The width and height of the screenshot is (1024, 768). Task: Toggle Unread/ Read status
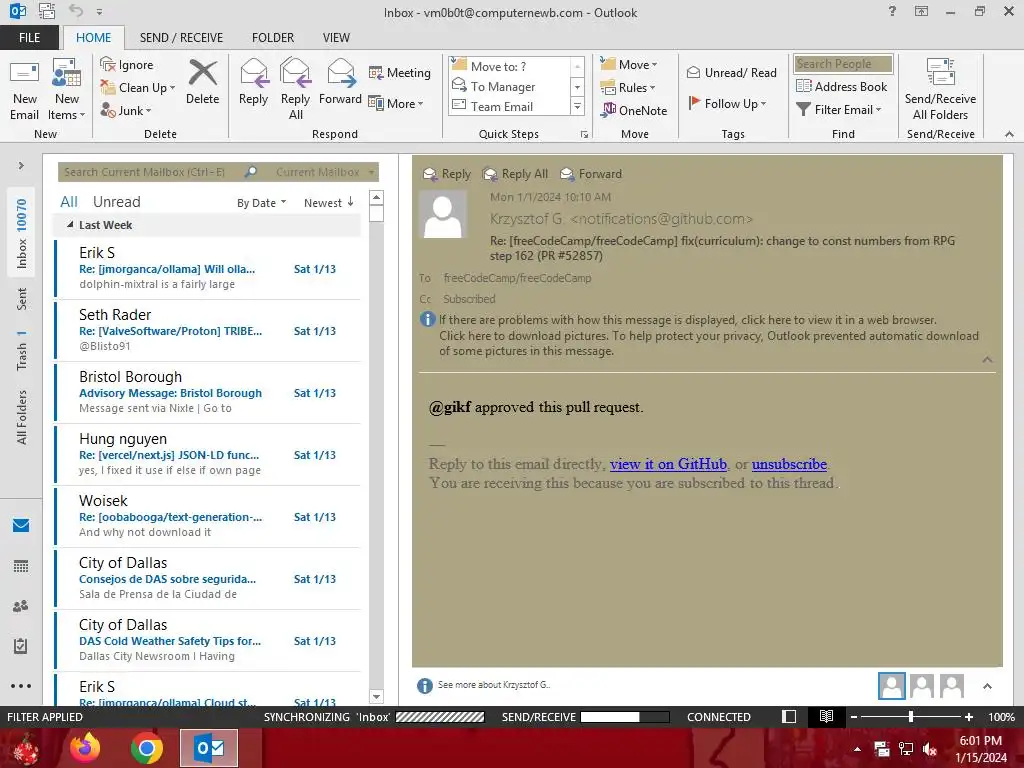(732, 72)
